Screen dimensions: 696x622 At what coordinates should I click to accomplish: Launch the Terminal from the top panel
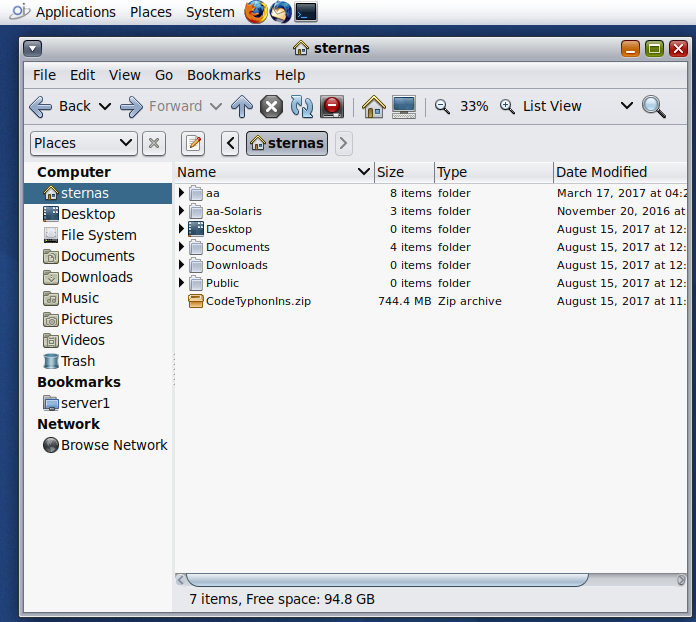point(306,12)
